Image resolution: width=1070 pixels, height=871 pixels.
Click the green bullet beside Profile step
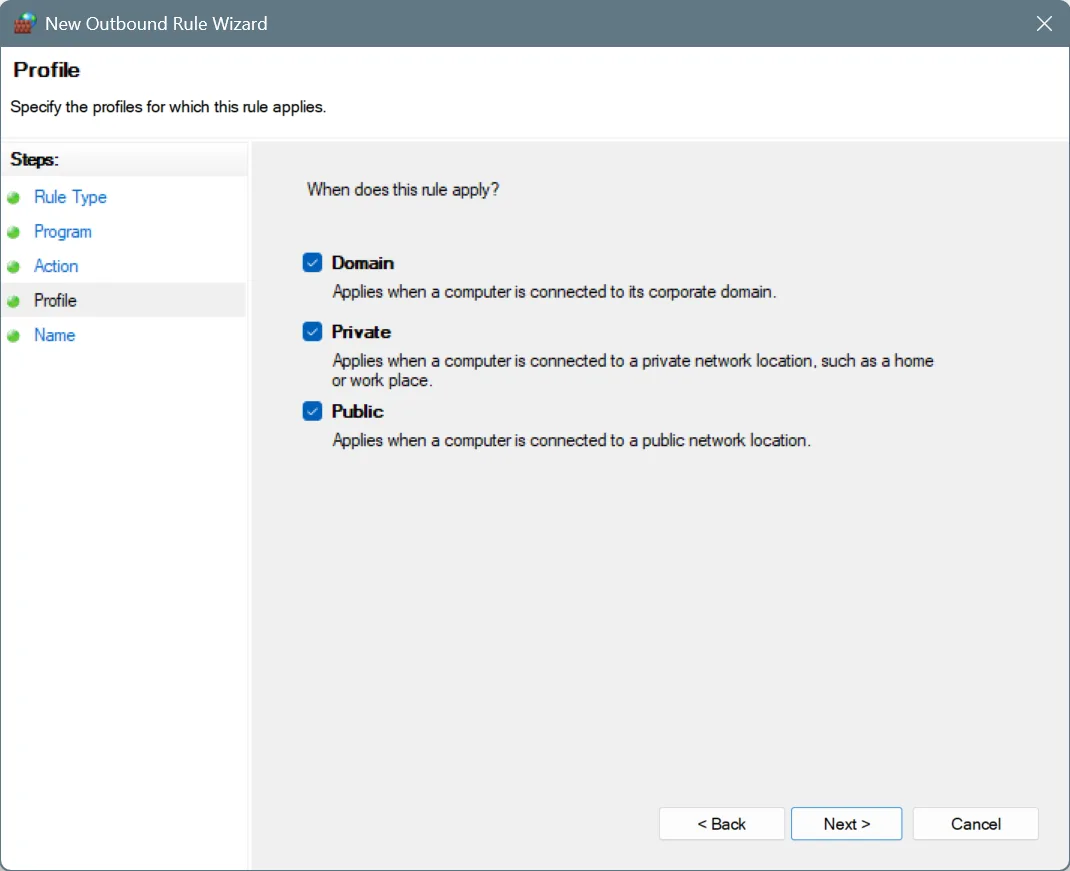14,301
